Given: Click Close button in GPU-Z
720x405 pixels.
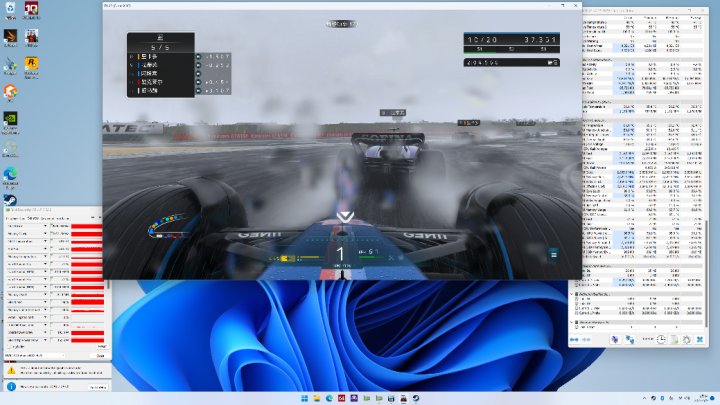Looking at the screenshot, I should [x=100, y=355].
